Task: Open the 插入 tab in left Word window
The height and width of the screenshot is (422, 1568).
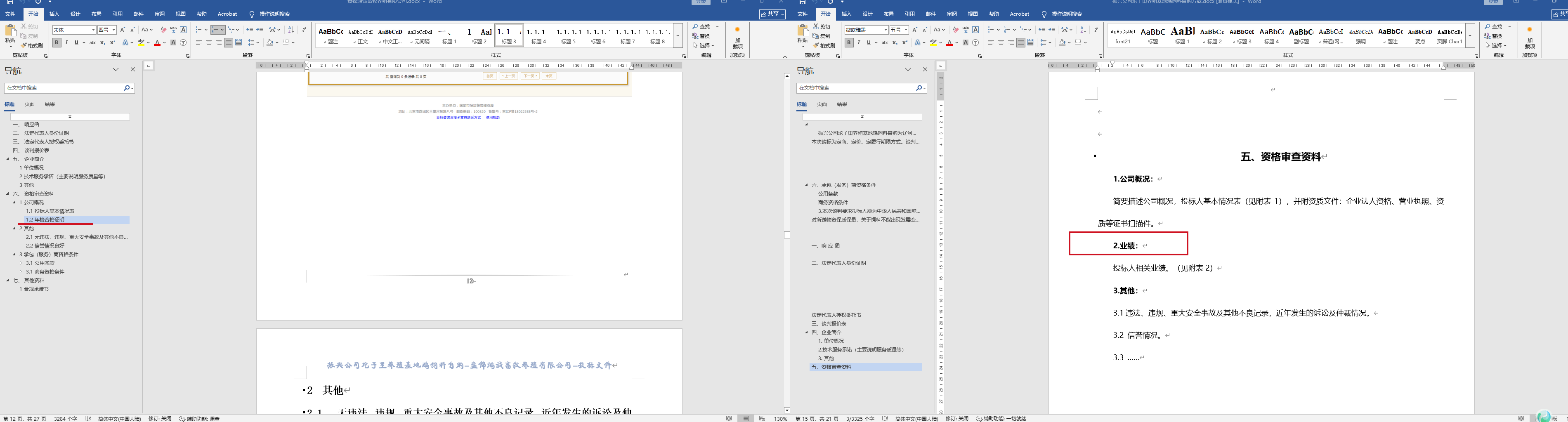Action: [54, 14]
